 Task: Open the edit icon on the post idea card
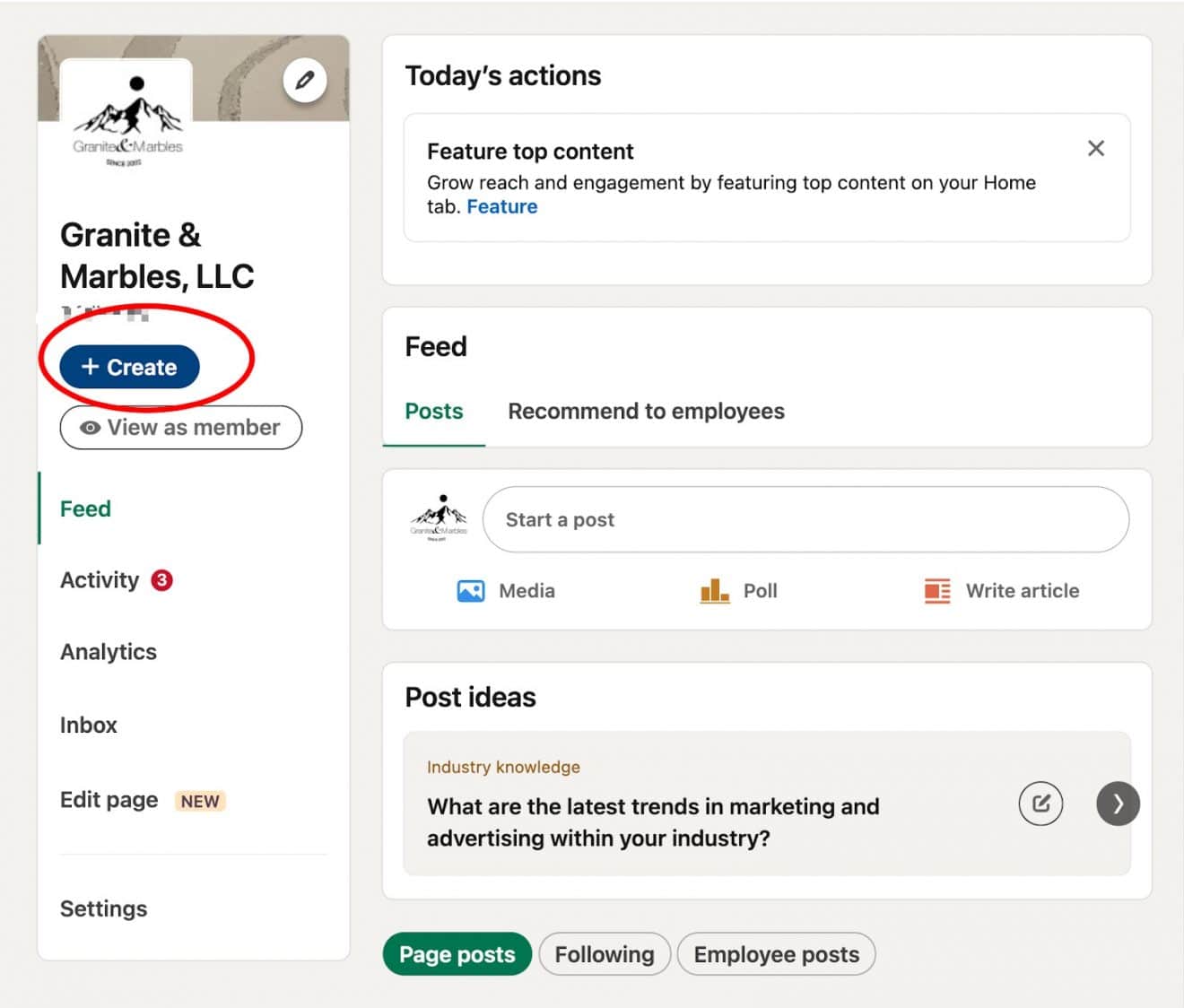(1040, 804)
